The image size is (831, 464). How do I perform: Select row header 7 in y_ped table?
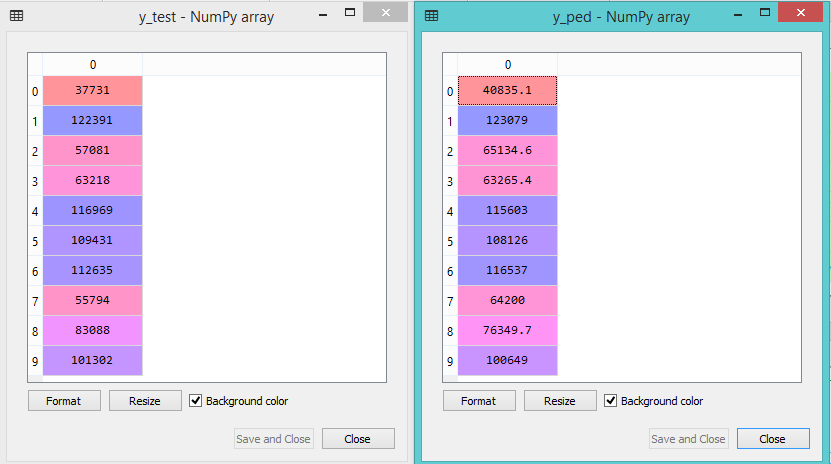coord(450,301)
